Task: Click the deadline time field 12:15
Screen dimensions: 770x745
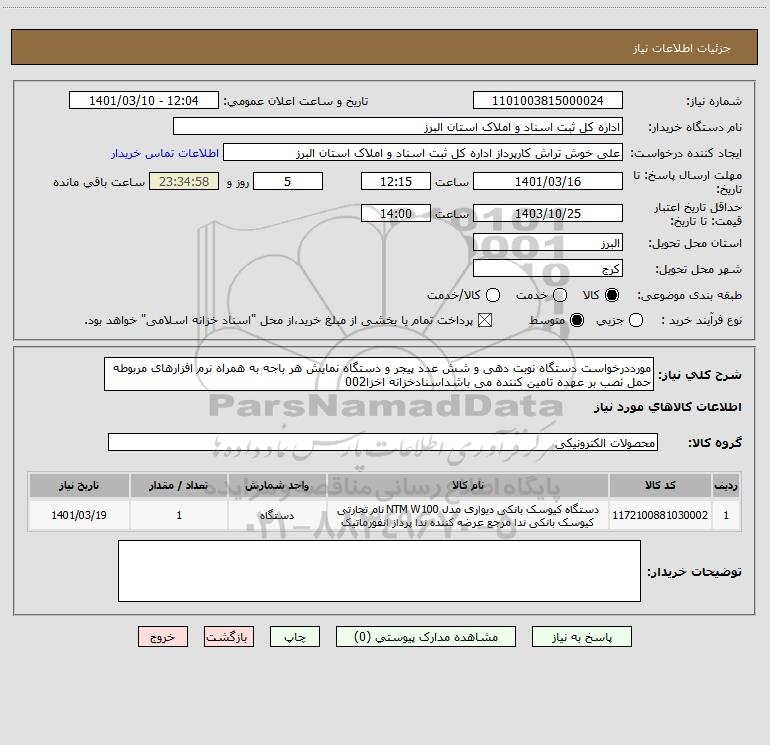Action: pos(396,181)
